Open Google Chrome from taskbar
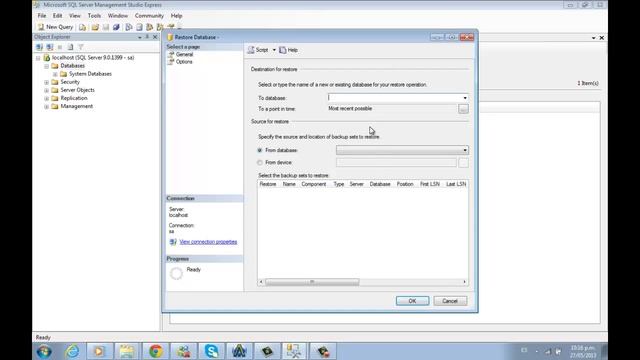 (x=156, y=351)
